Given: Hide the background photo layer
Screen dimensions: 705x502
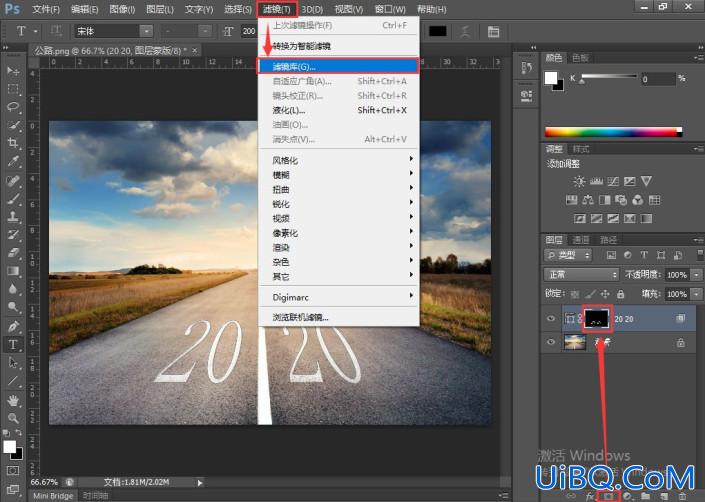Looking at the screenshot, I should click(x=551, y=342).
